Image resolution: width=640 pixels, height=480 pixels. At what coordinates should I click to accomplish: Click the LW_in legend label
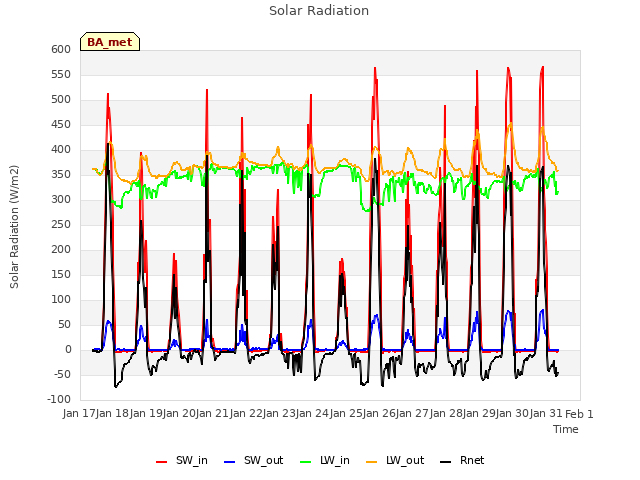(x=335, y=460)
